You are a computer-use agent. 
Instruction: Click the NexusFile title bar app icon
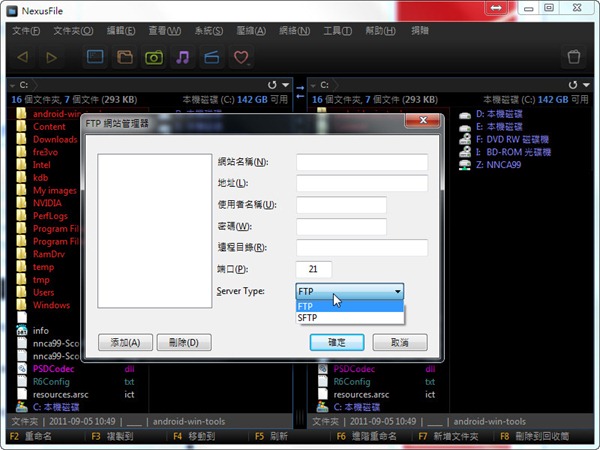[12, 11]
